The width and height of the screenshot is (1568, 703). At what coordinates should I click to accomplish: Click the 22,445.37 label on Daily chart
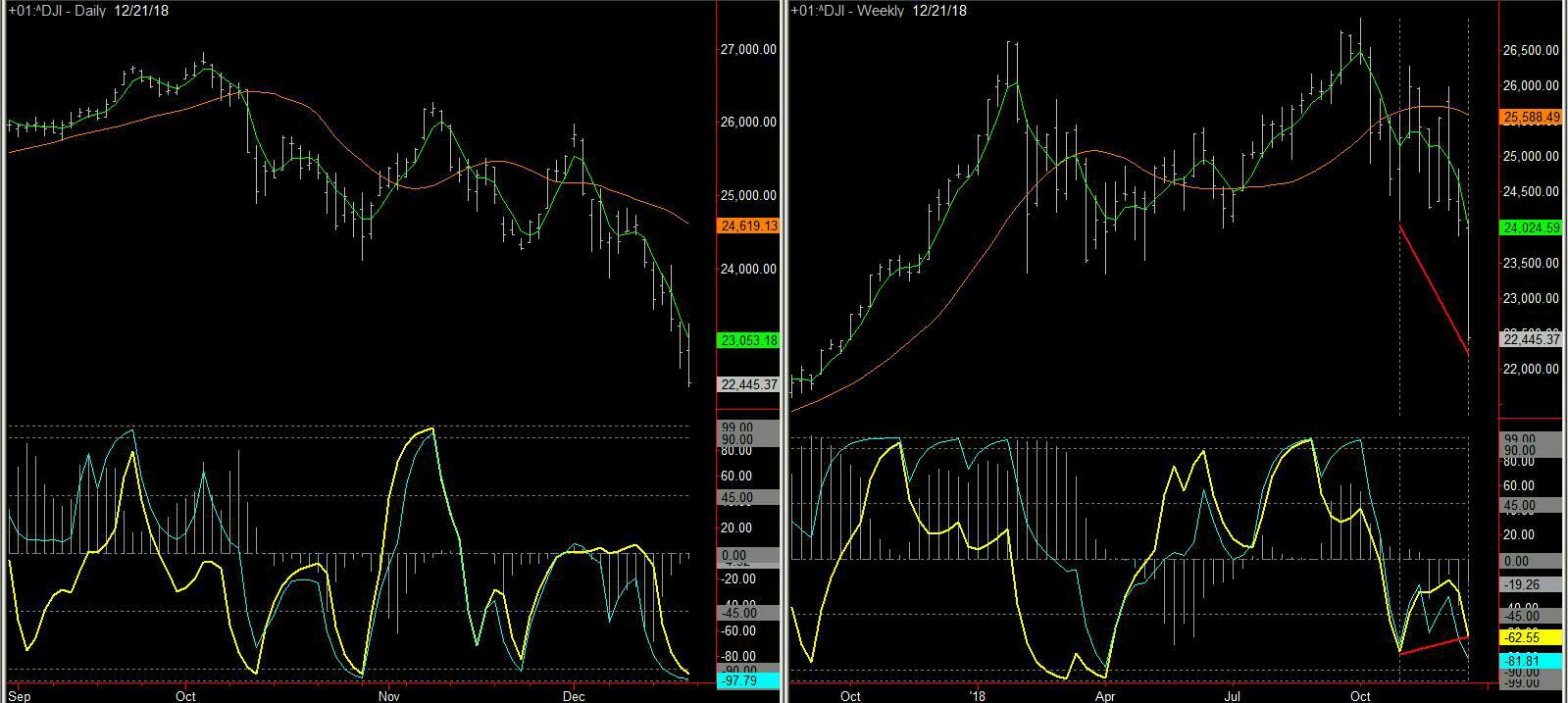749,384
